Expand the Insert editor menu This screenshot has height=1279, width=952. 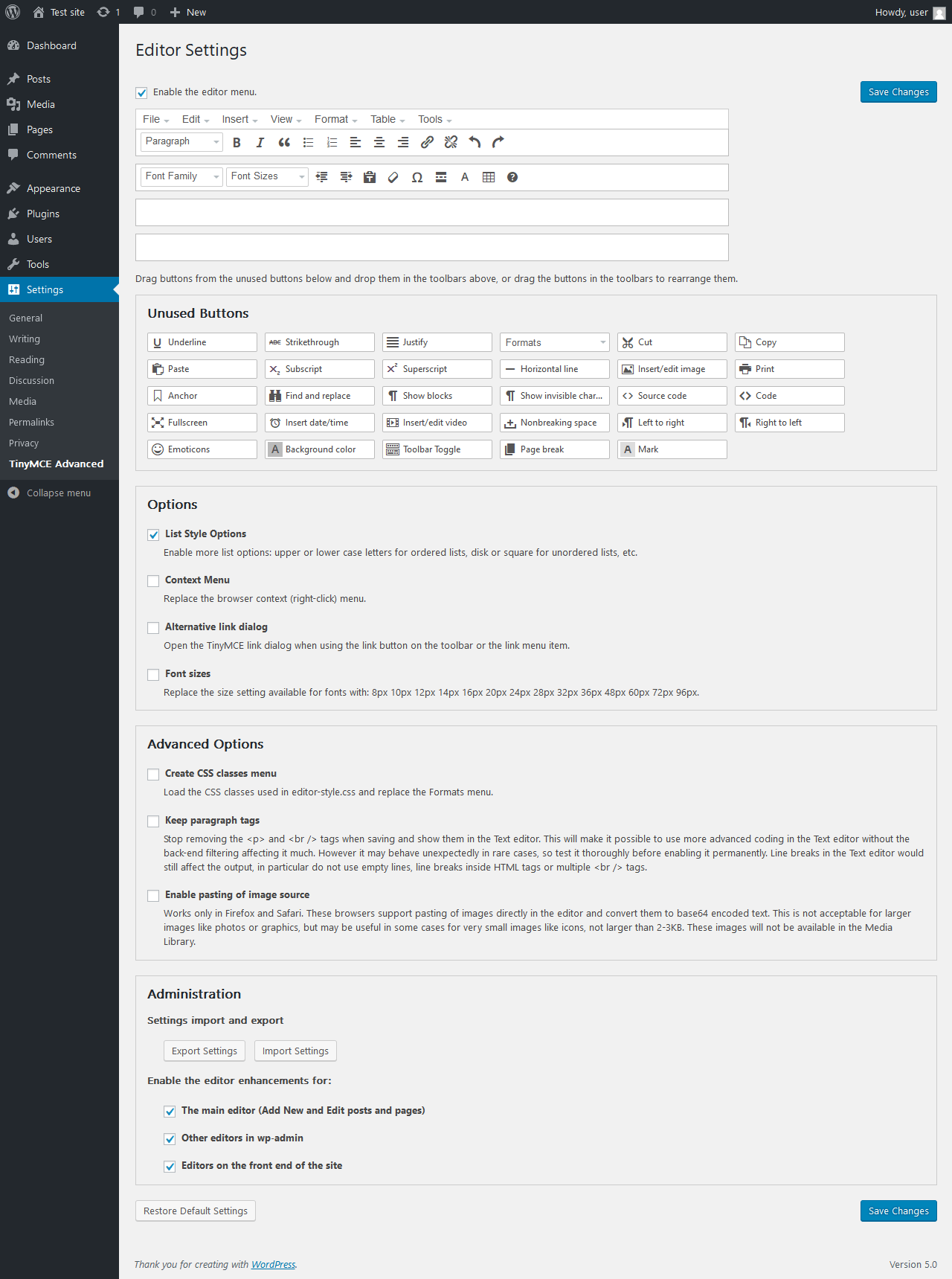point(239,119)
